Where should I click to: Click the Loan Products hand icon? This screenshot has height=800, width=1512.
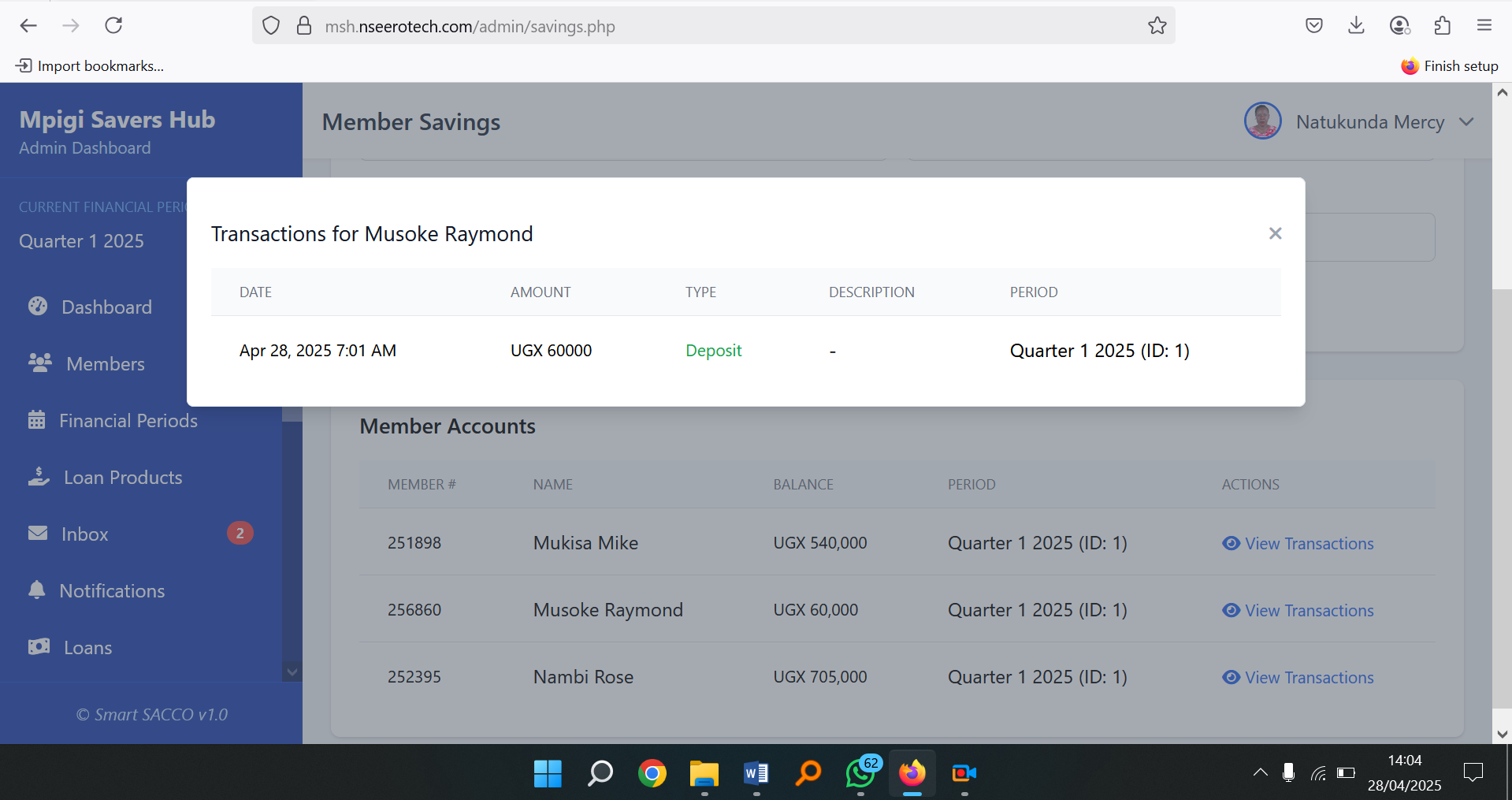click(39, 477)
